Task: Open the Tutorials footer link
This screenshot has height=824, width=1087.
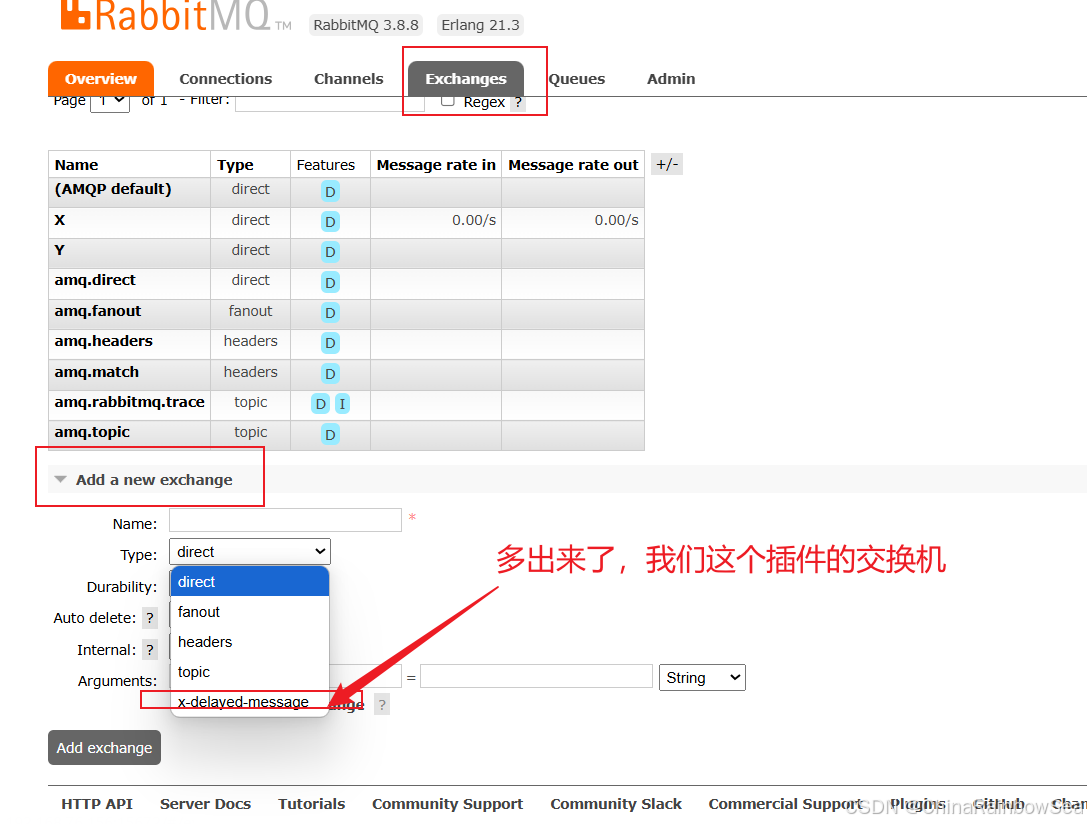Action: pyautogui.click(x=311, y=804)
